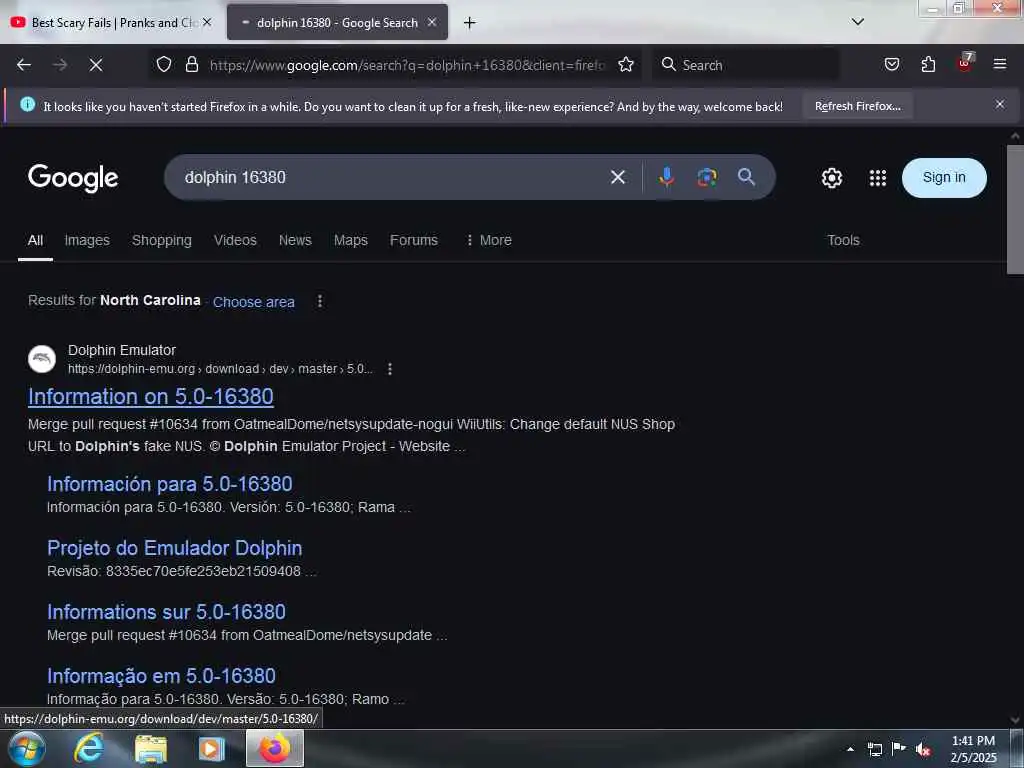Clear the Google search query
Viewport: 1024px width, 768px height.
coord(617,177)
